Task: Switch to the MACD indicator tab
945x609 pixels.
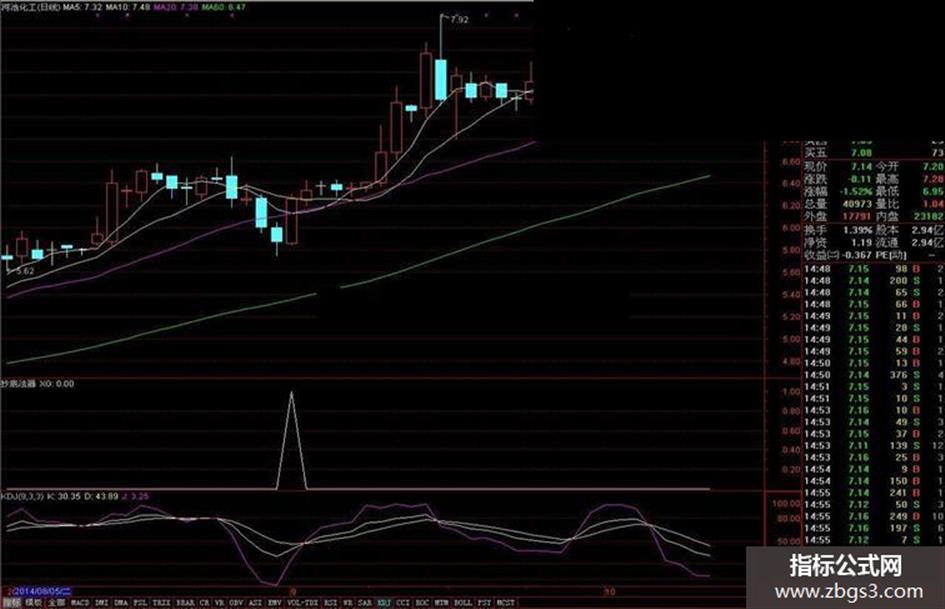Action: (80, 602)
